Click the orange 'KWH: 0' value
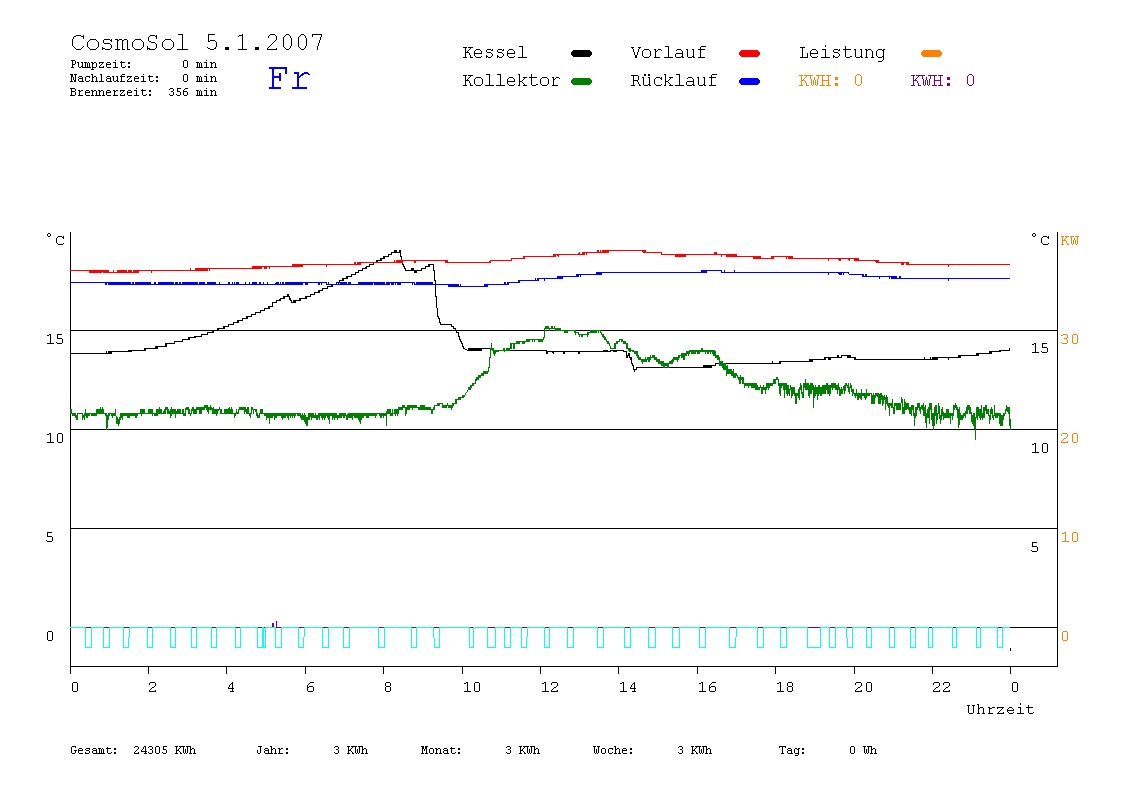 tap(831, 81)
